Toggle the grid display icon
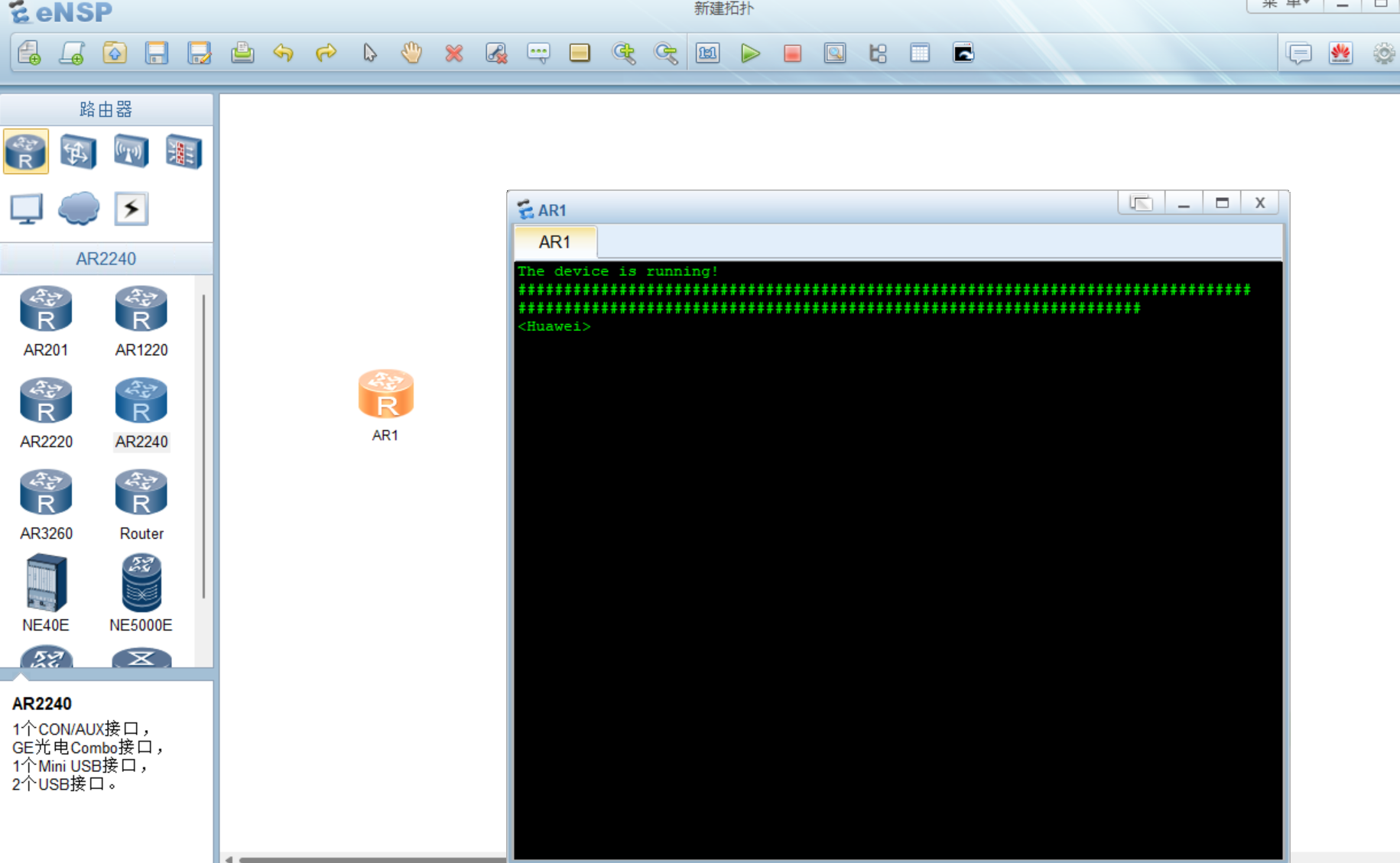 920,54
